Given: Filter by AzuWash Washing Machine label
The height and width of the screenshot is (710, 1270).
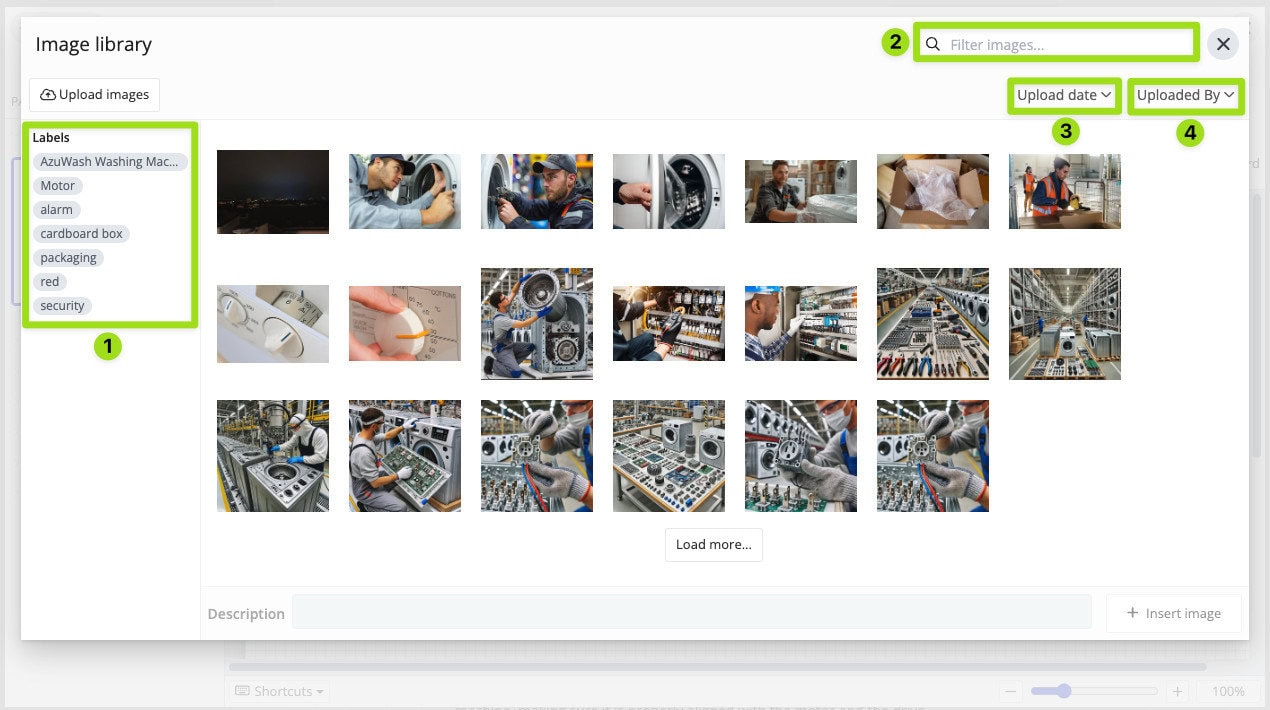Looking at the screenshot, I should 109,161.
